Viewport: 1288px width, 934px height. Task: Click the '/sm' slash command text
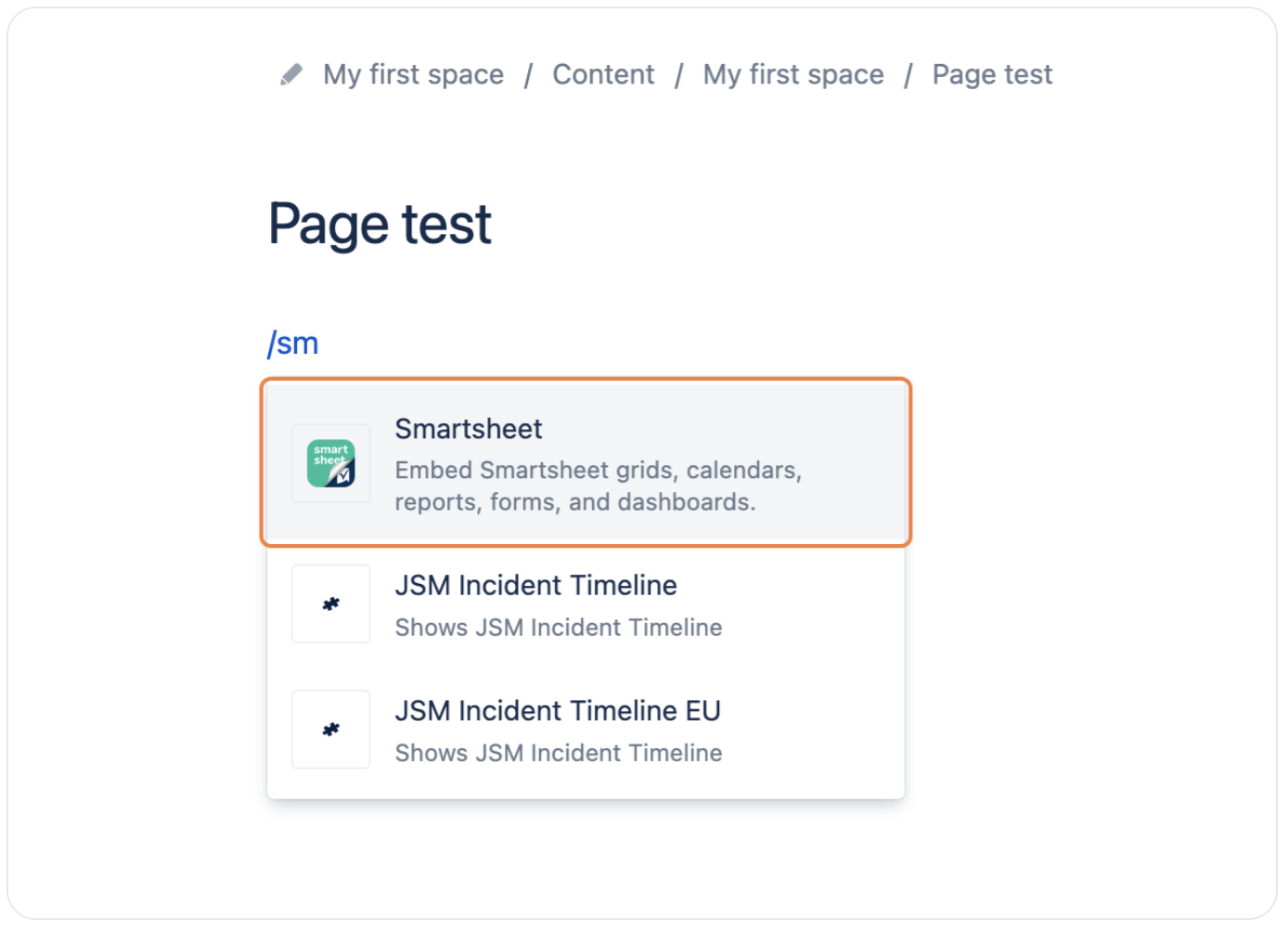292,344
